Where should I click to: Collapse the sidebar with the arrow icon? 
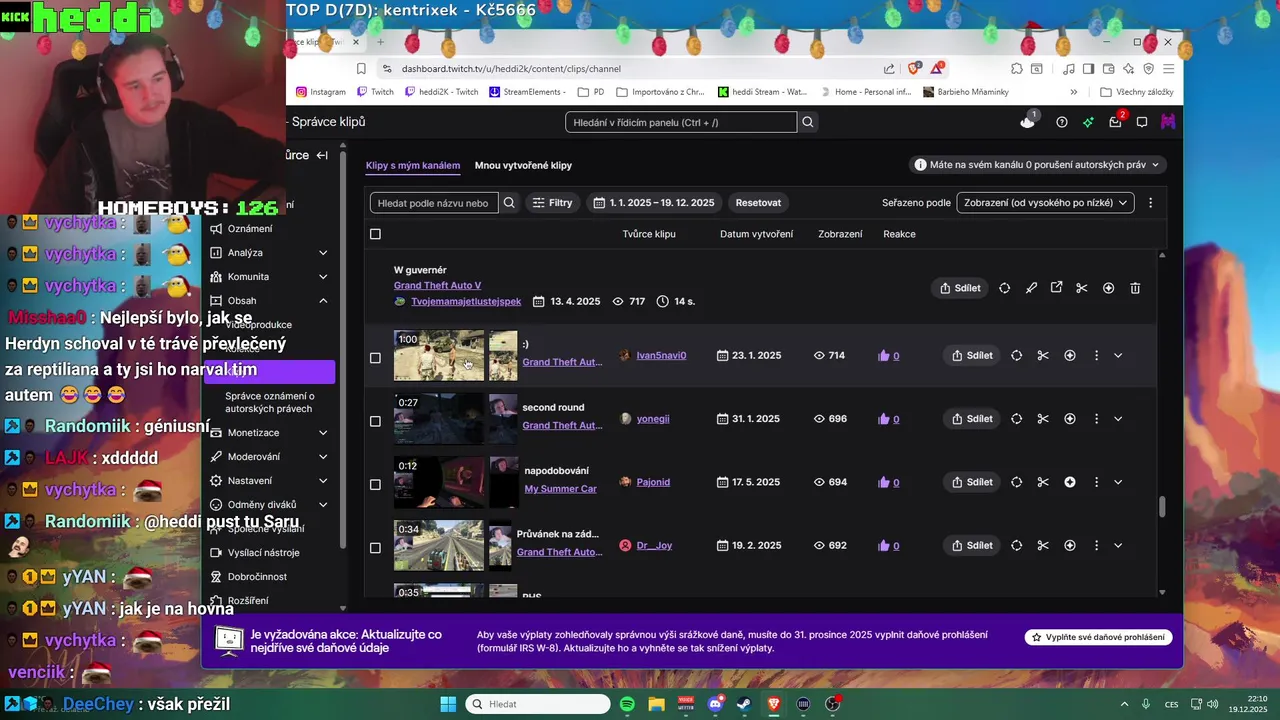322,155
